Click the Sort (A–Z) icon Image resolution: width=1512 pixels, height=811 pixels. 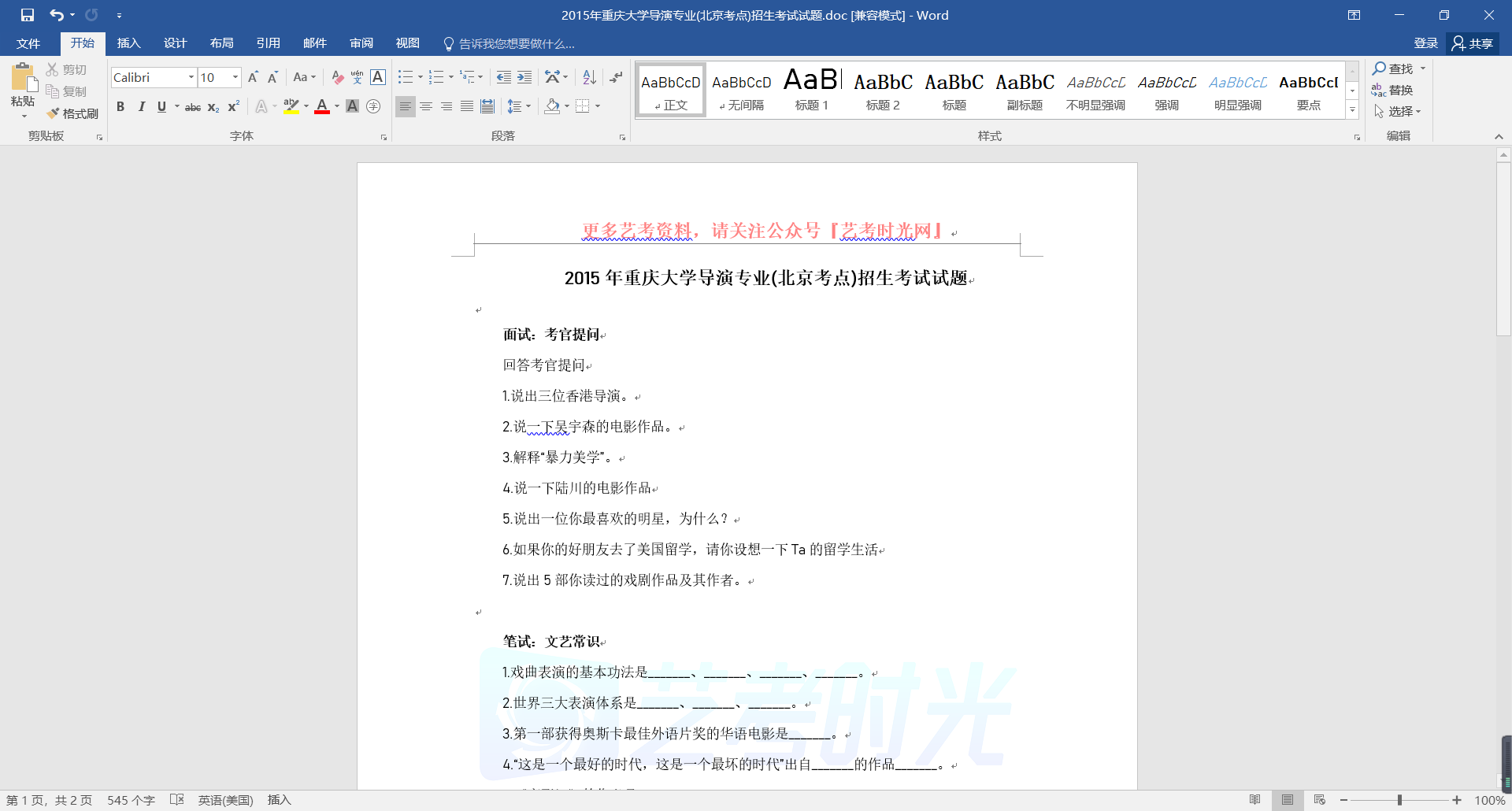[x=589, y=77]
